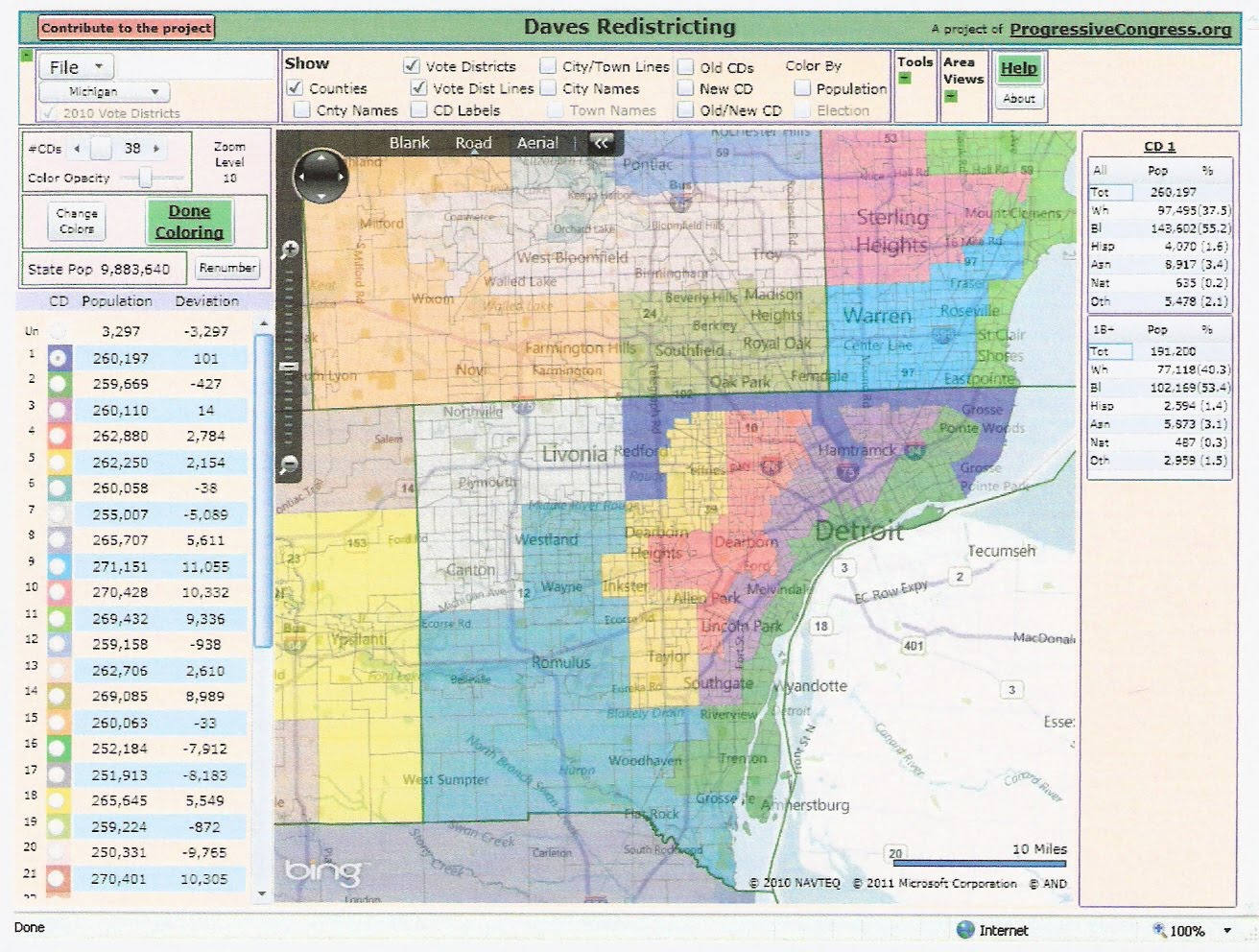The height and width of the screenshot is (952, 1259).
Task: Click the Done Coloring button
Action: [189, 222]
